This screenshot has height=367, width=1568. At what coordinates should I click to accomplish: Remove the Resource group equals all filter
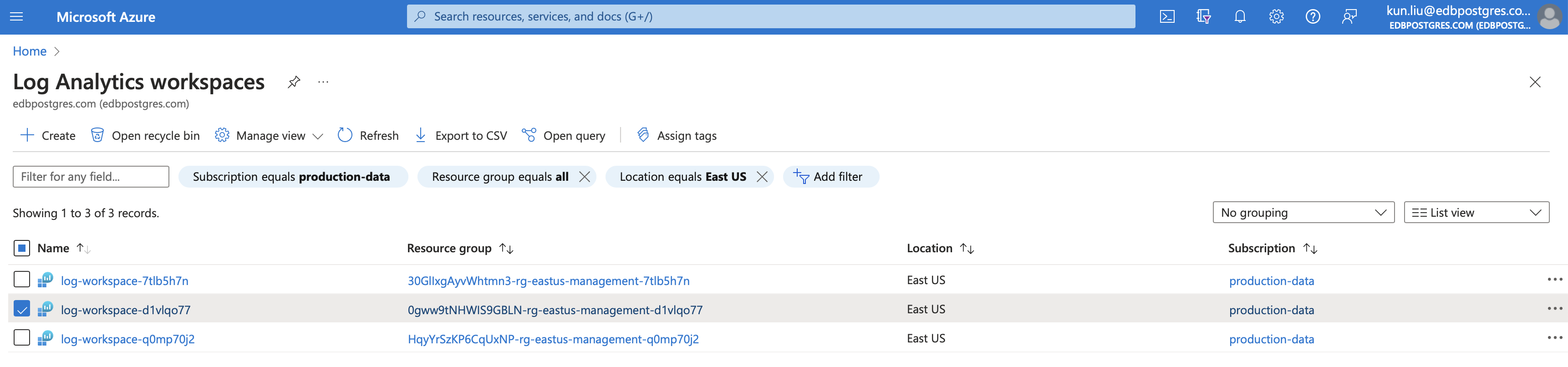[x=584, y=177]
